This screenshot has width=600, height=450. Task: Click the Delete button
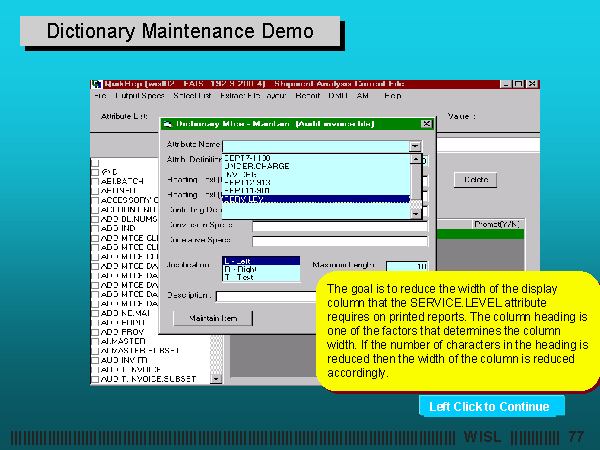coord(475,180)
